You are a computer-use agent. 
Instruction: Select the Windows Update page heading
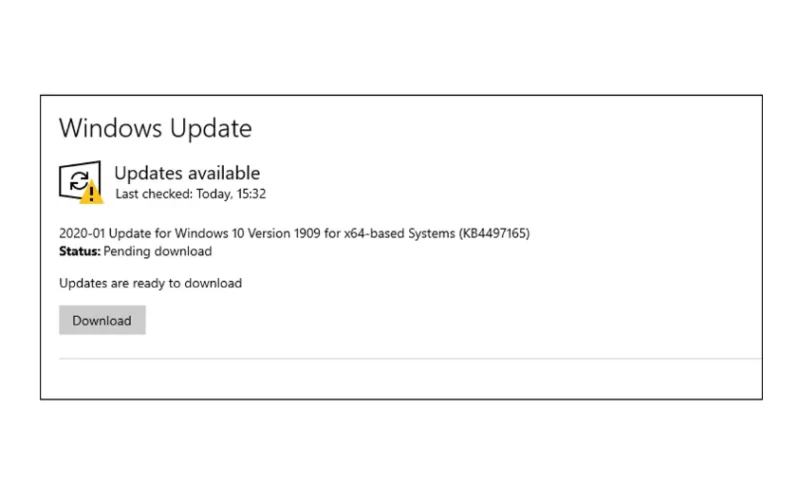155,128
